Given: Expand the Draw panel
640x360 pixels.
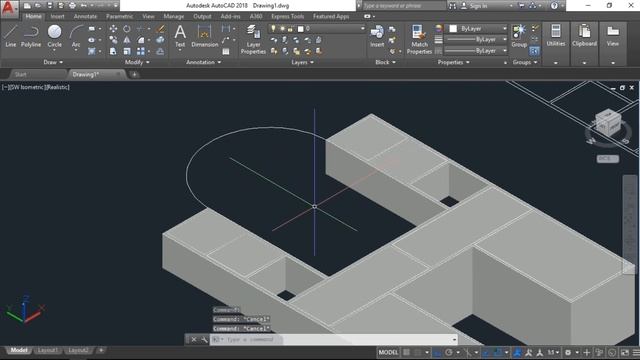Looking at the screenshot, I should coord(53,62).
